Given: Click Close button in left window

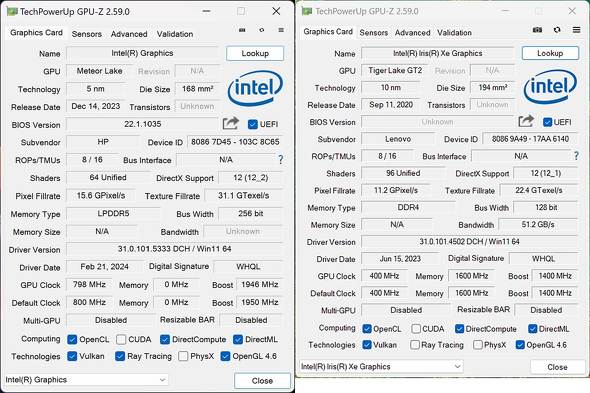Looking at the screenshot, I should pos(262,381).
